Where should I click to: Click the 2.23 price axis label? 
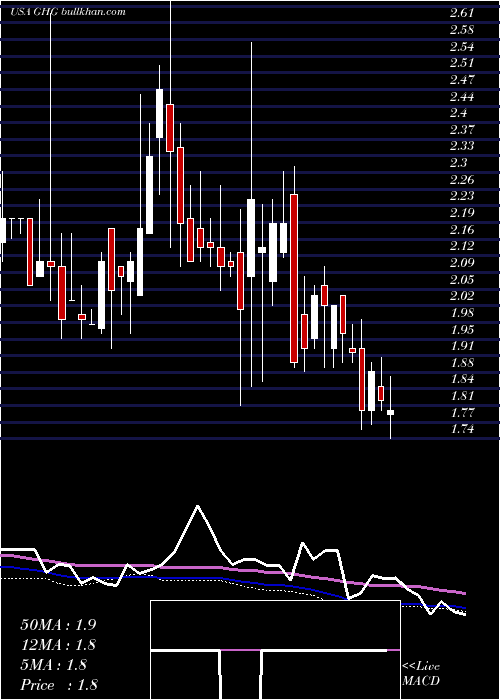(x=461, y=196)
